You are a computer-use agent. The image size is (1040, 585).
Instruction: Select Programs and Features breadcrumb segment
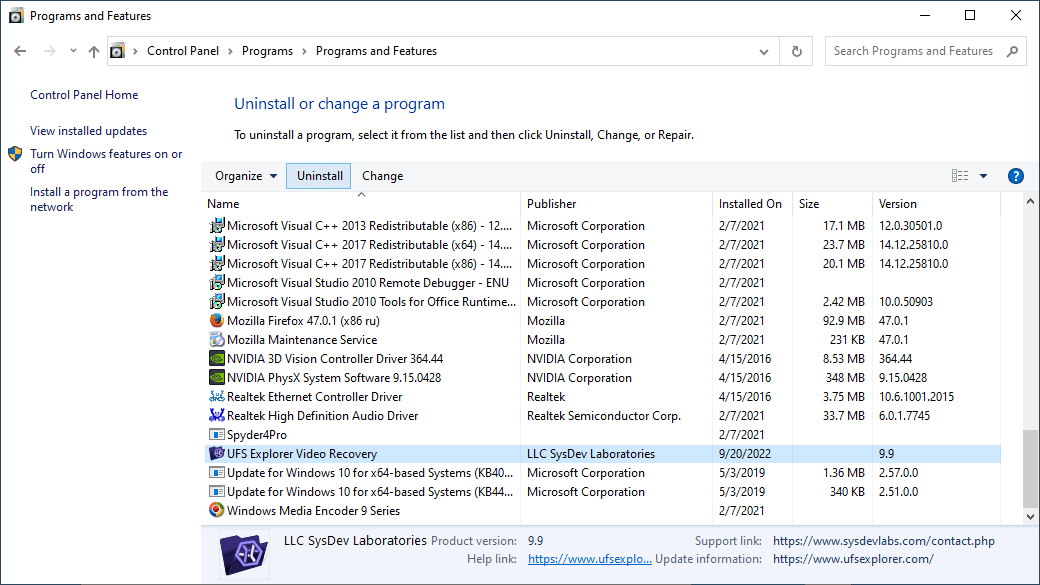tap(376, 51)
